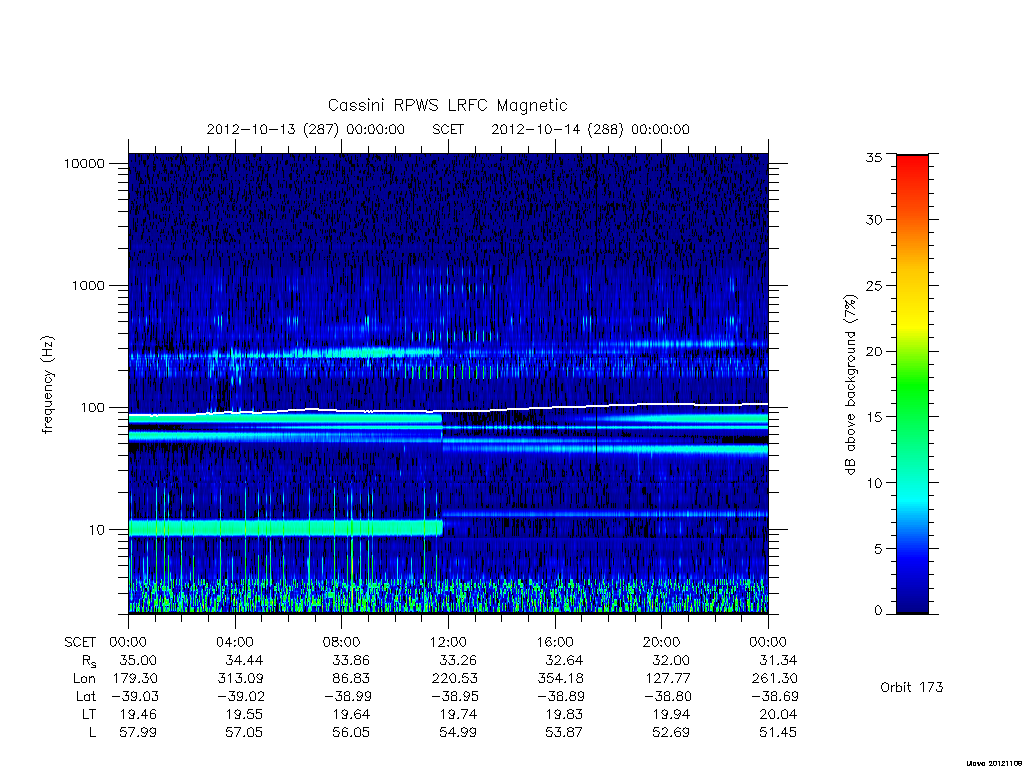Click the "15" color bar label

(x=873, y=417)
